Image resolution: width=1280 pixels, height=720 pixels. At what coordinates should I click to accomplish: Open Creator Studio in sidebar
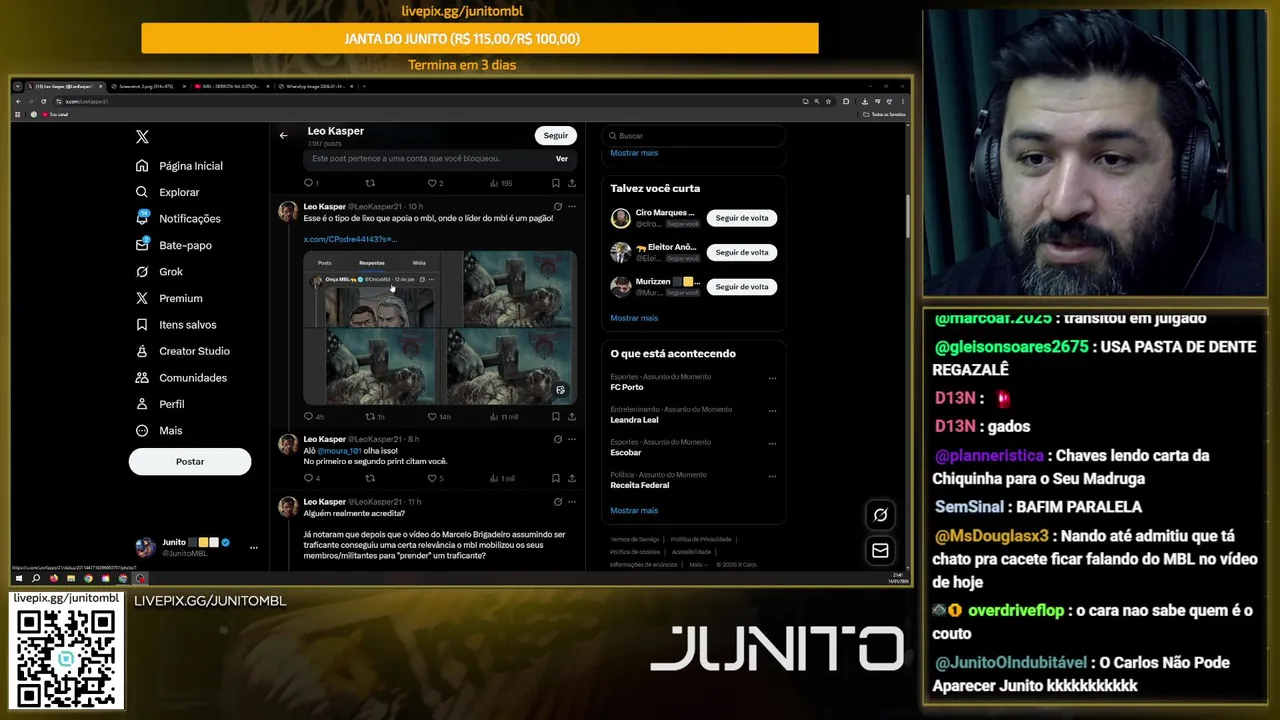click(183, 351)
